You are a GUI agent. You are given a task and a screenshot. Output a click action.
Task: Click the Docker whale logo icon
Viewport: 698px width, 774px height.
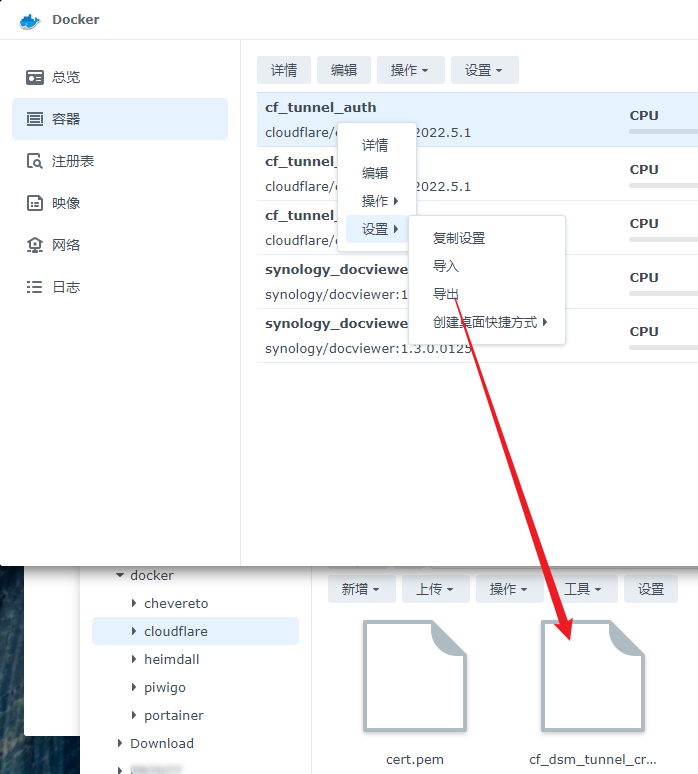click(30, 20)
